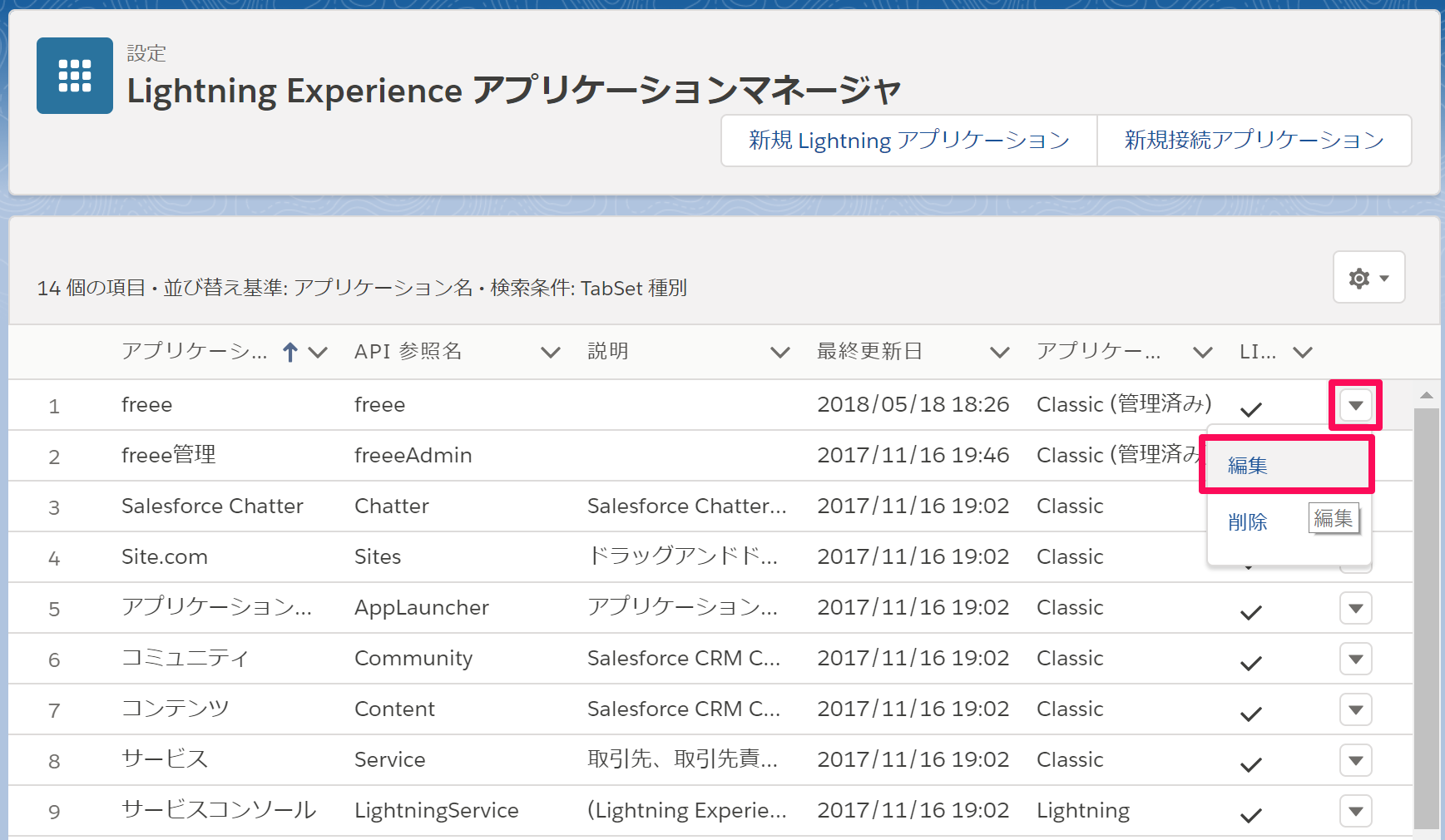The height and width of the screenshot is (840, 1445).
Task: Open row actions dropdown for Service row
Action: tap(1356, 761)
